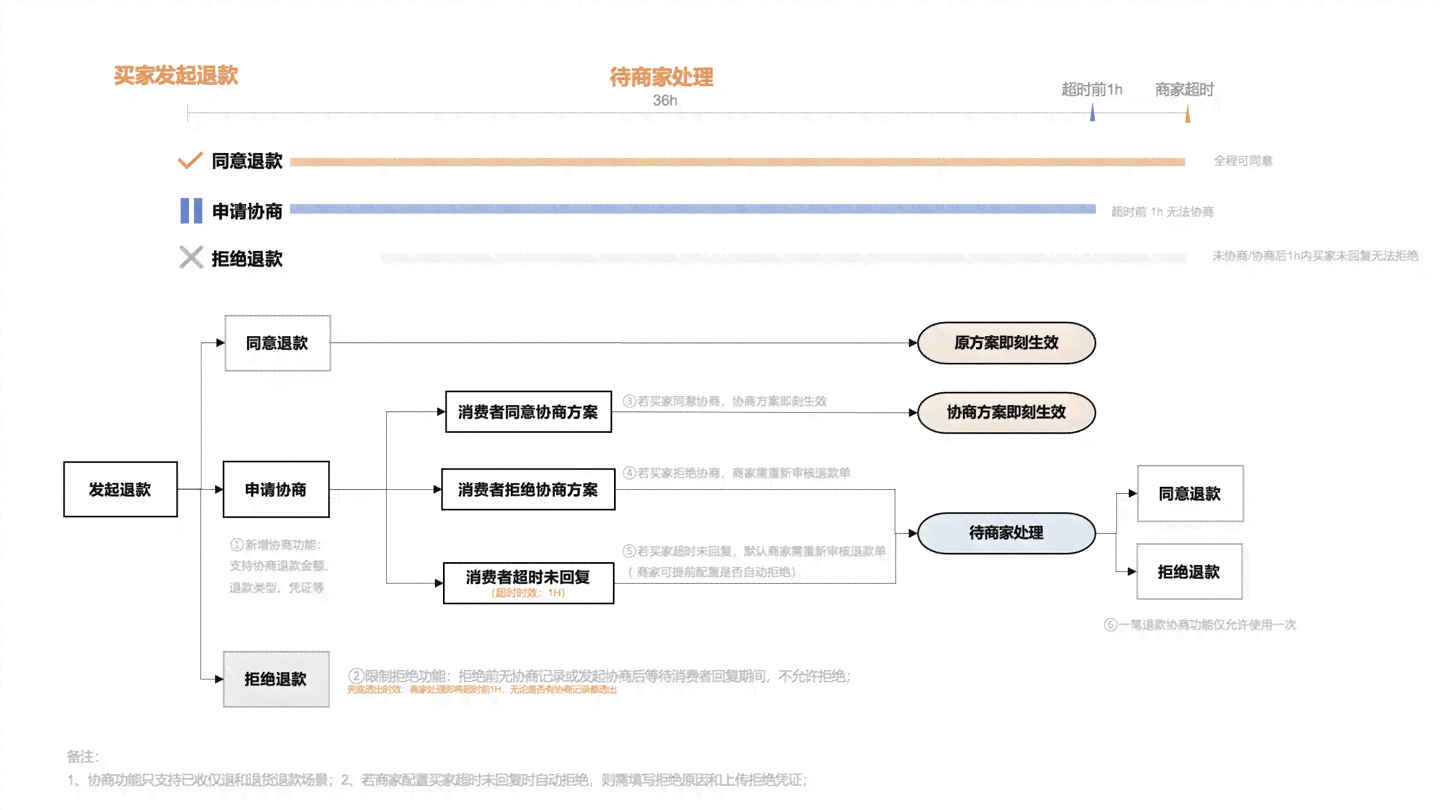Viewport: 1440px width, 810px height.
Task: Click note ⑤若买家超时未回复
Action: coord(754,550)
